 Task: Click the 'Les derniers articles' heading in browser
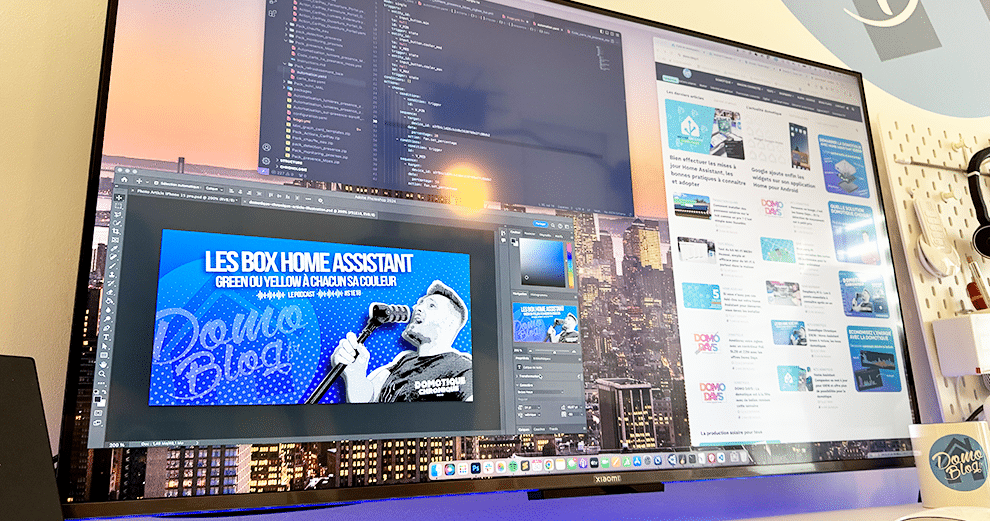685,93
